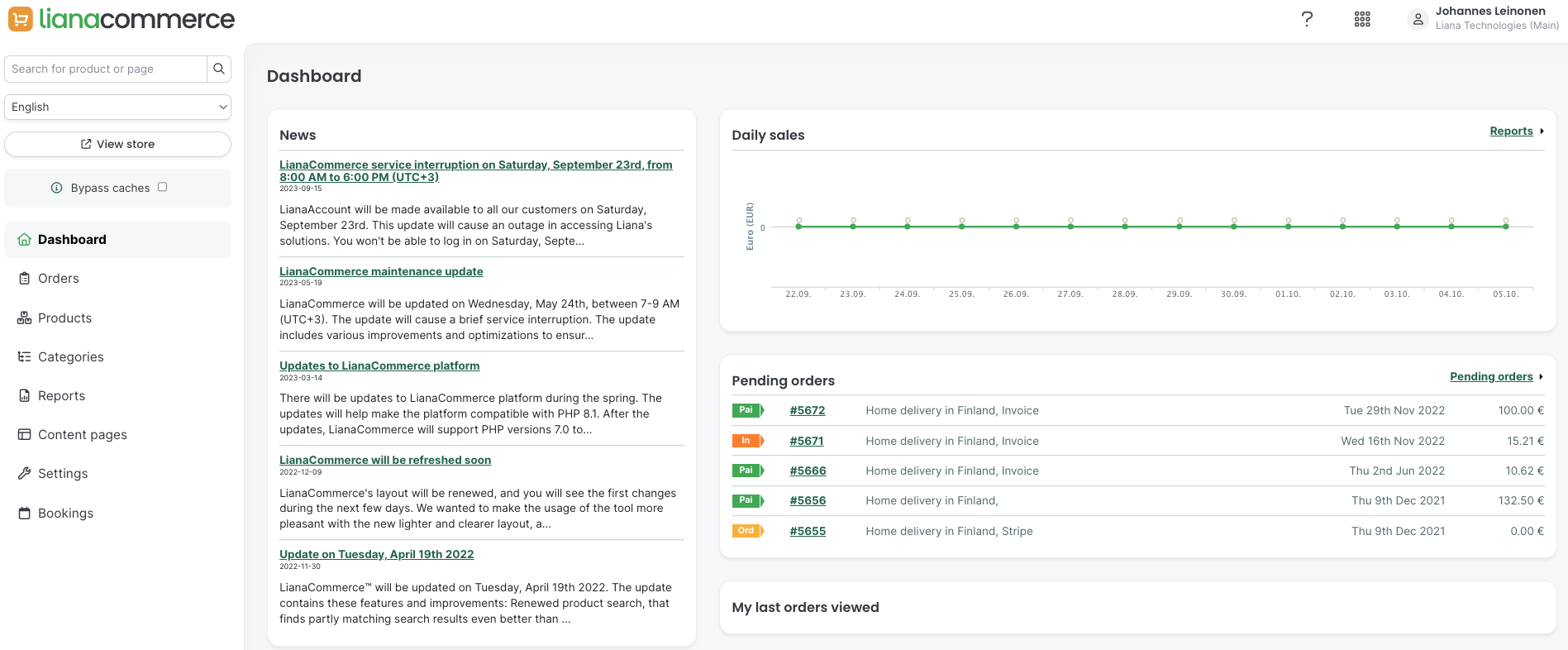Screen dimensions: 1568x650
Task: Click the View store button
Action: click(117, 144)
